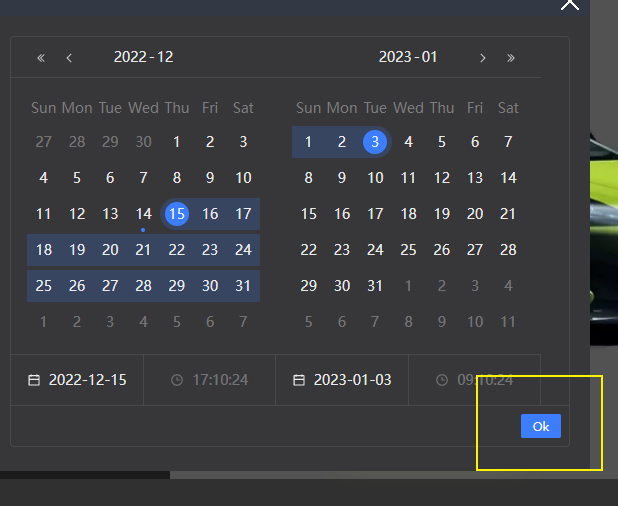Viewport: 618px width, 506px height.
Task: Choose December 10 in left calendar
Action: [x=243, y=178]
